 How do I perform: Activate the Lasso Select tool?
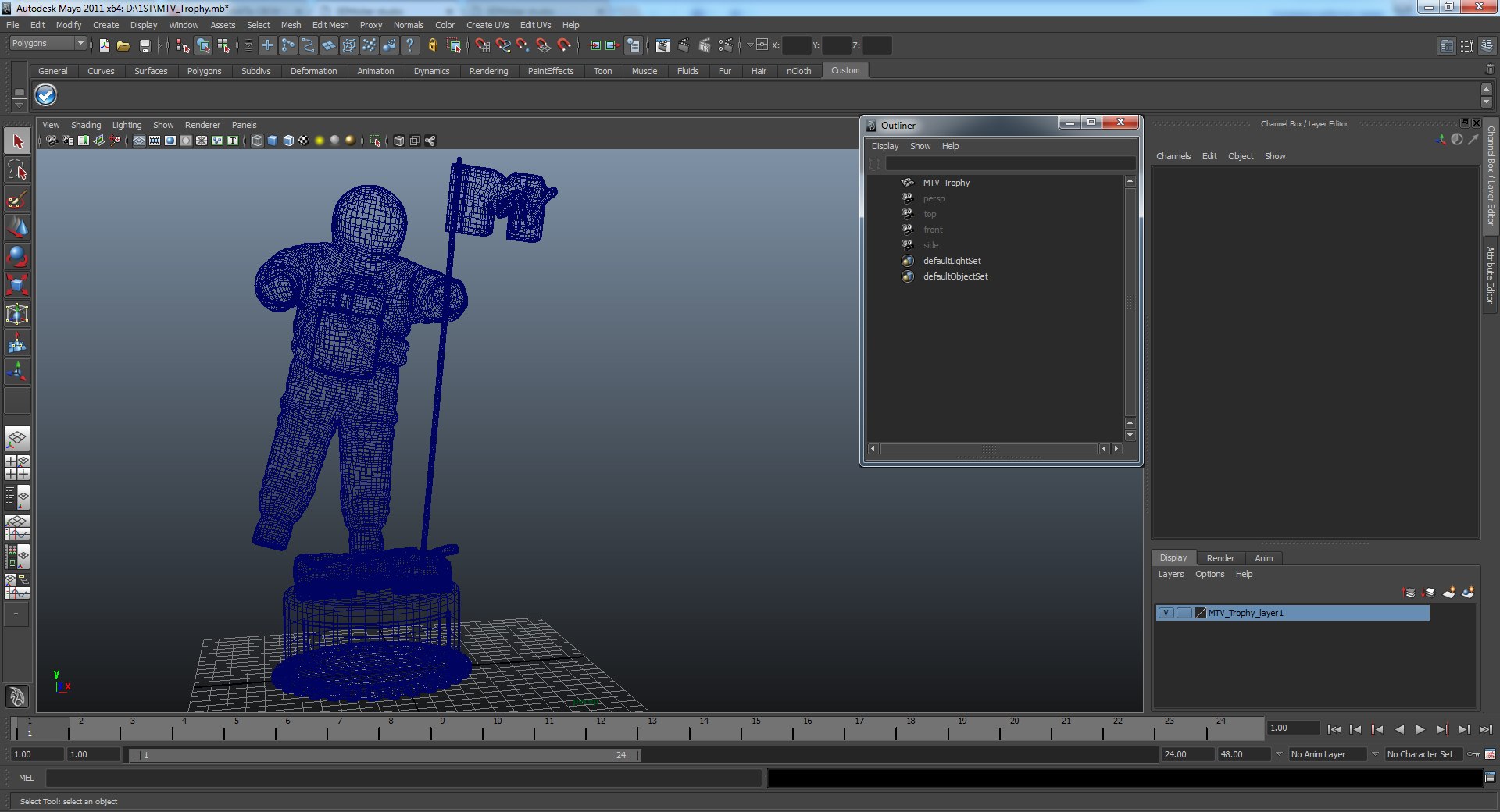coord(17,170)
